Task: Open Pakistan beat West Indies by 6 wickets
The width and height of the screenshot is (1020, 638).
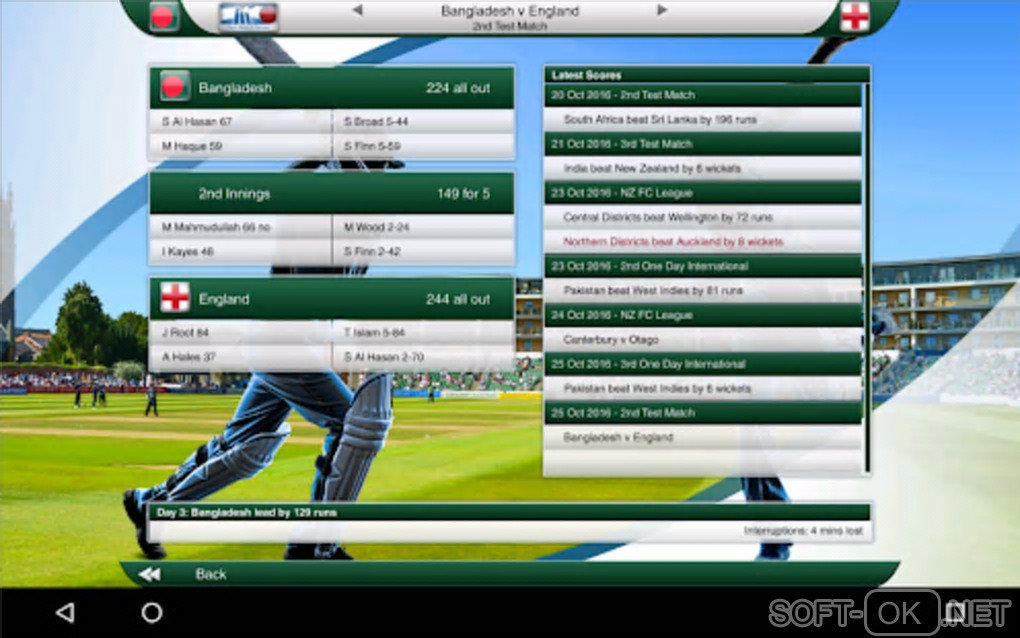Action: pyautogui.click(x=703, y=388)
